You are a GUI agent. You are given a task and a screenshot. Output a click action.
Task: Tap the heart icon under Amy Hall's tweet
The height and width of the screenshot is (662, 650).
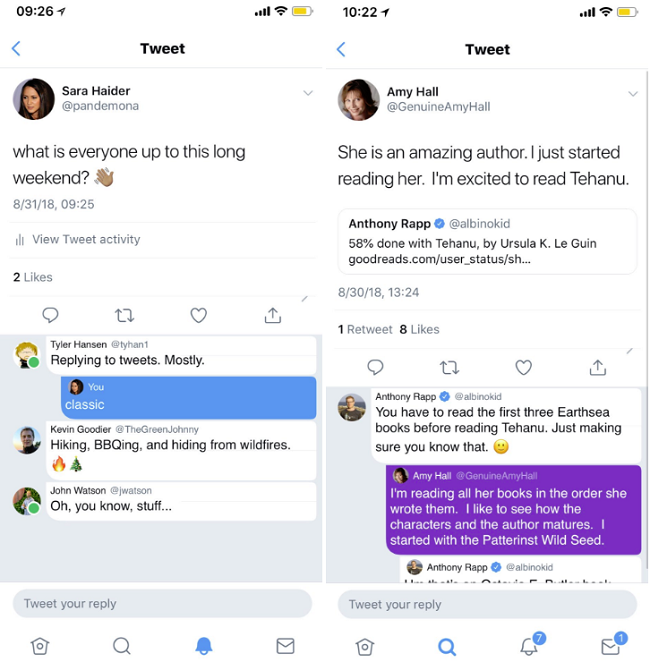pos(523,367)
